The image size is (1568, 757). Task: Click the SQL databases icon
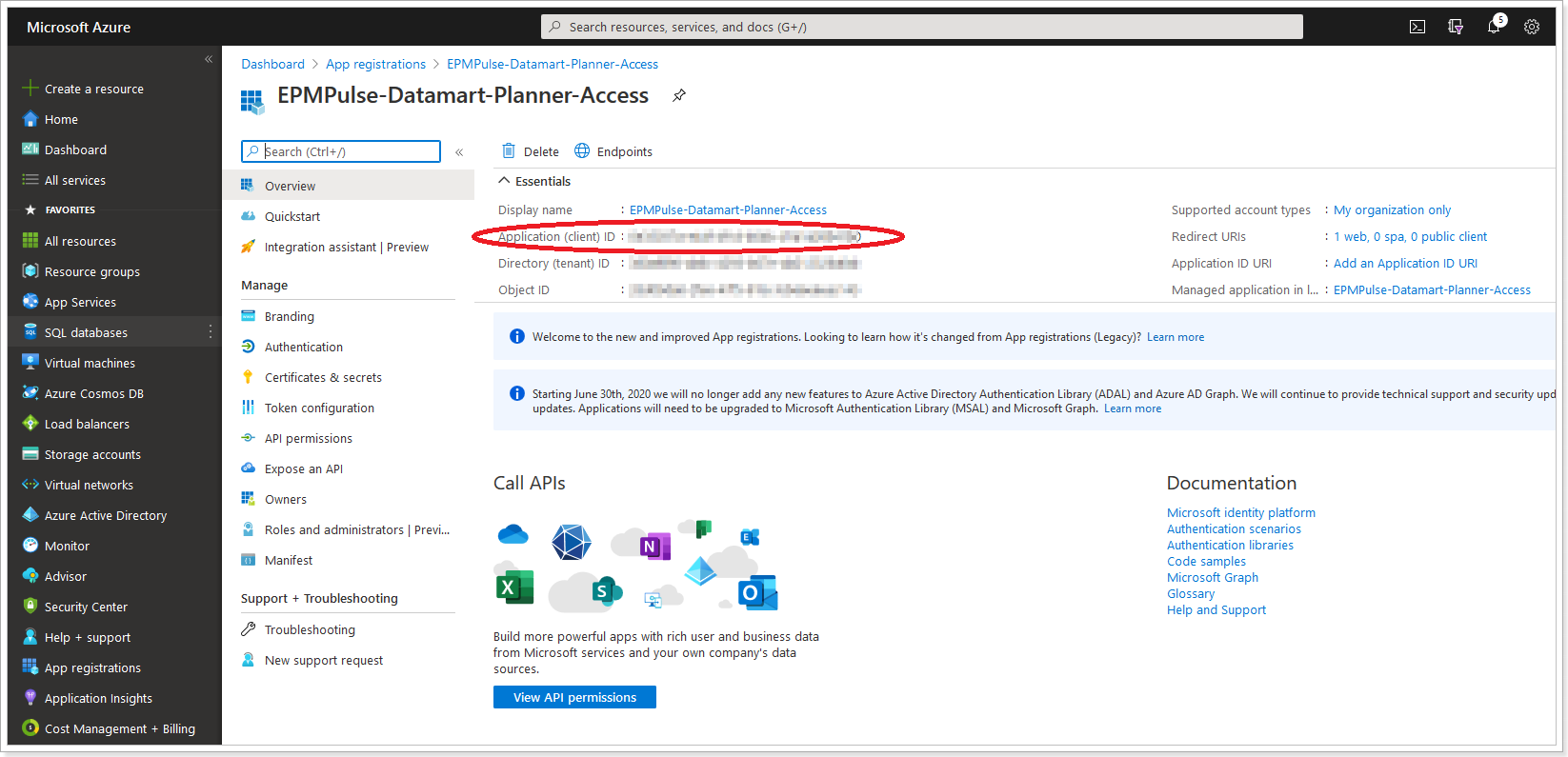[x=30, y=332]
